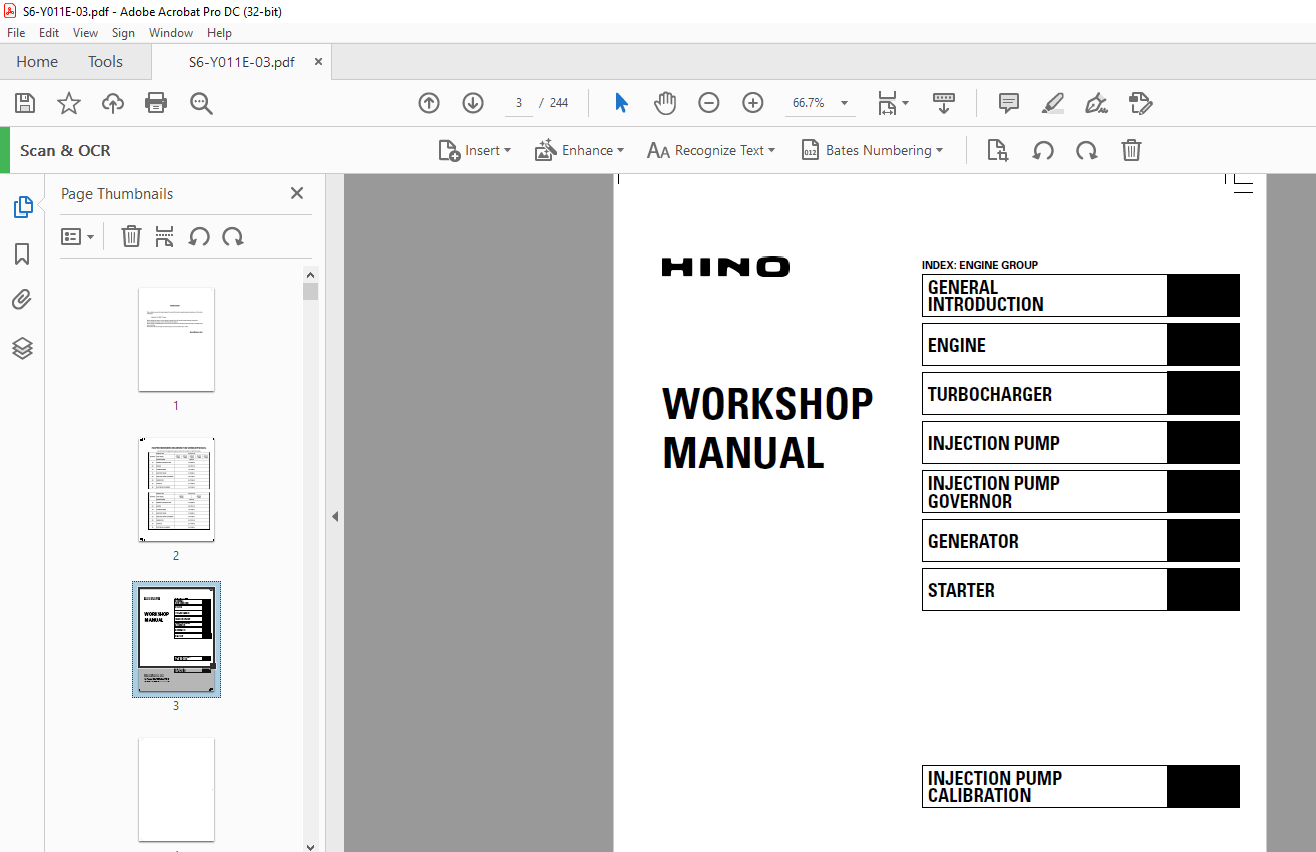Select page 3 thumbnail
Screen dimensions: 1316x852
point(176,639)
